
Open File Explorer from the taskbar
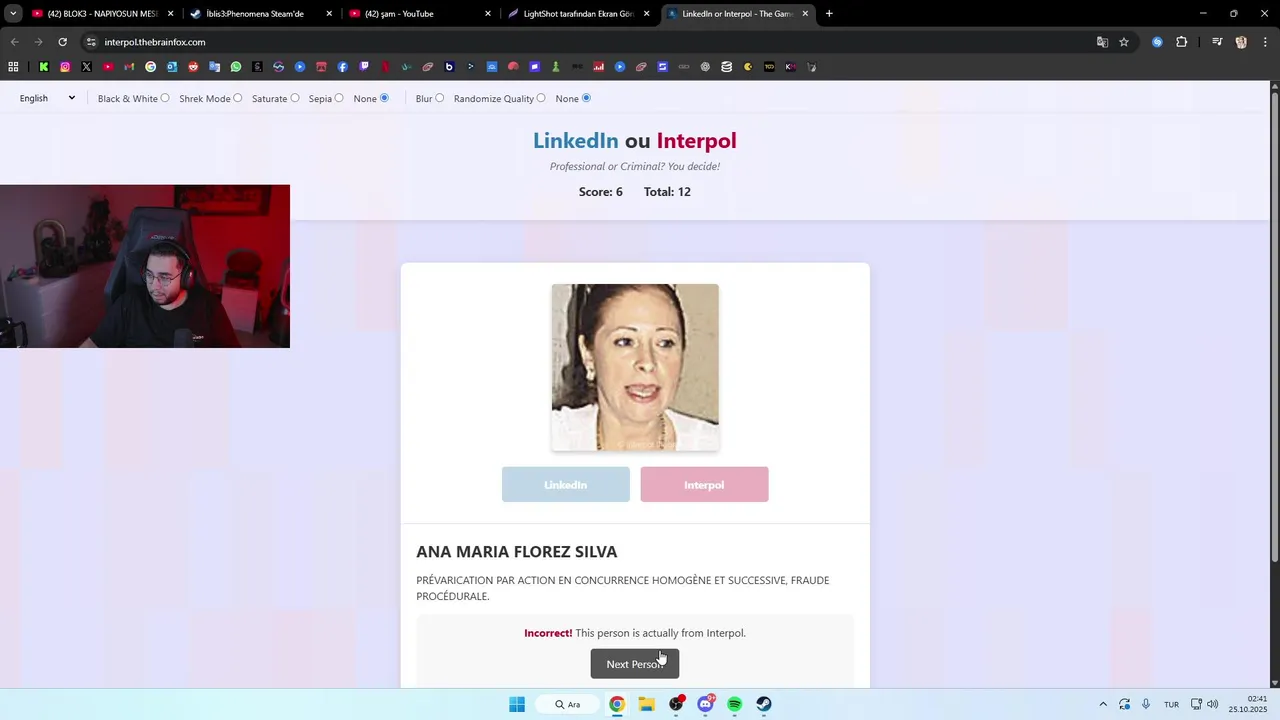647,704
